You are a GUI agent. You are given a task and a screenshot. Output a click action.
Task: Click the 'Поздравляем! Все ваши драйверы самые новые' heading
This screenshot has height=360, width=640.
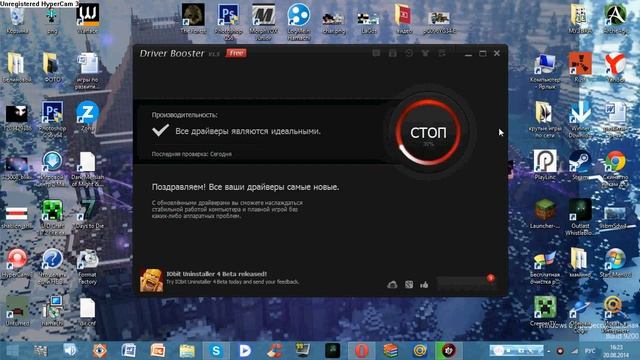[x=245, y=187]
